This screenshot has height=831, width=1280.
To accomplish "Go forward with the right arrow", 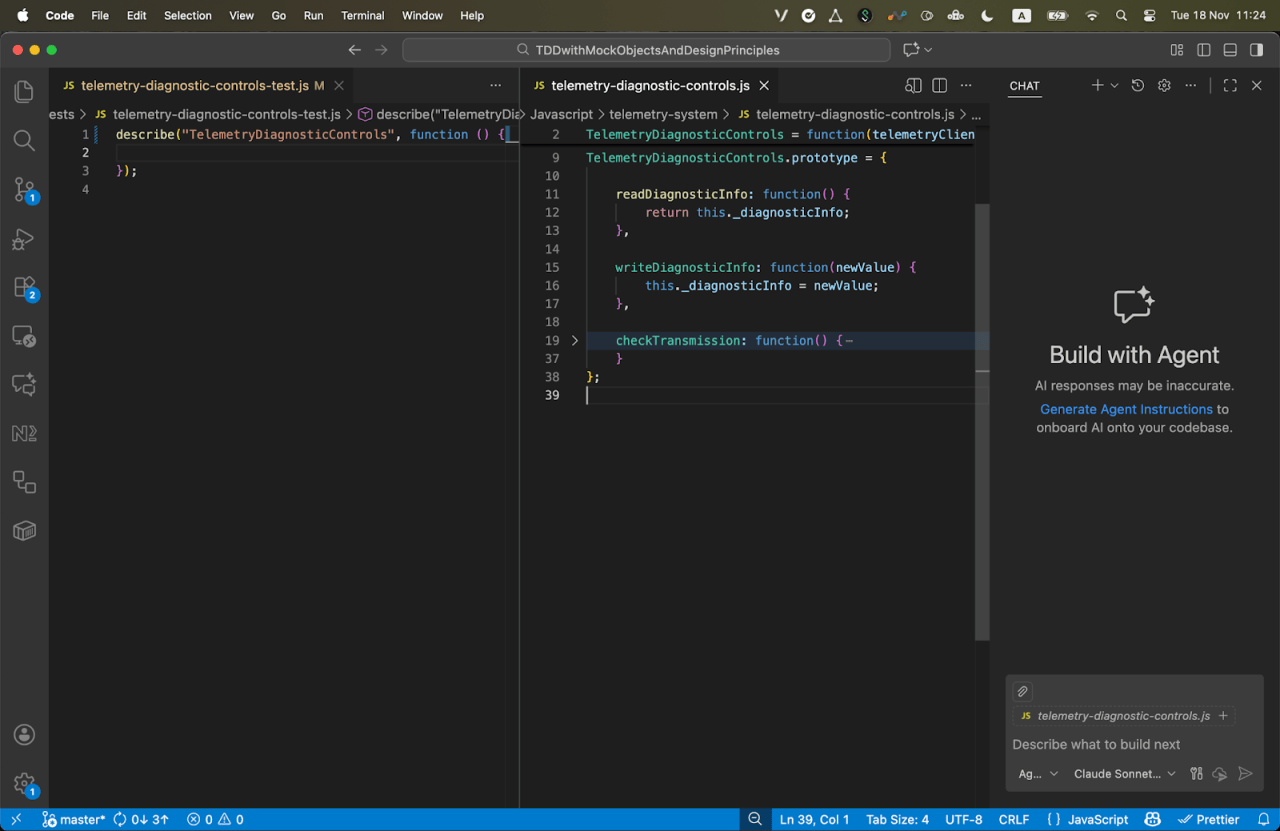I will click(381, 50).
